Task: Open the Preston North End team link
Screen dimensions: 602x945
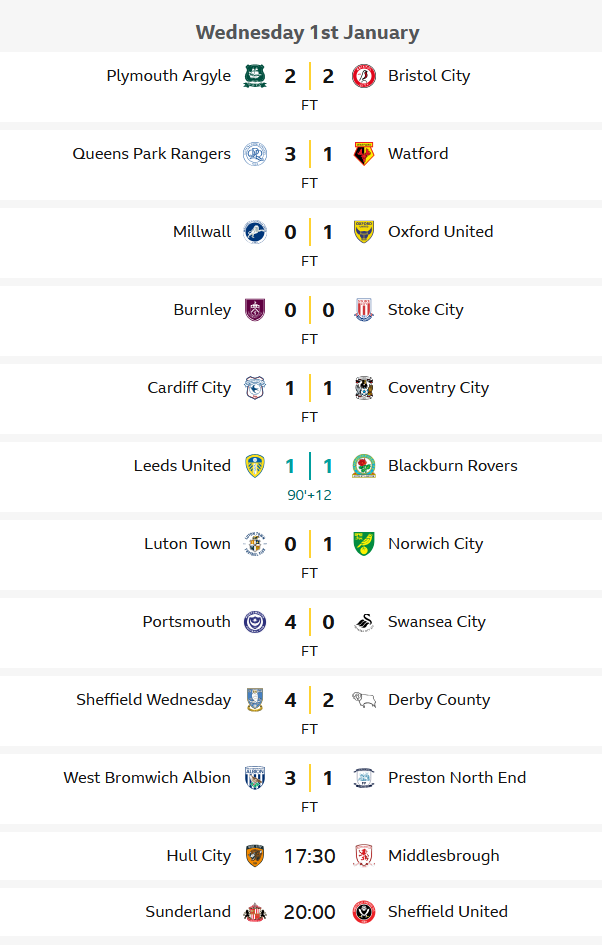Action: [x=456, y=778]
